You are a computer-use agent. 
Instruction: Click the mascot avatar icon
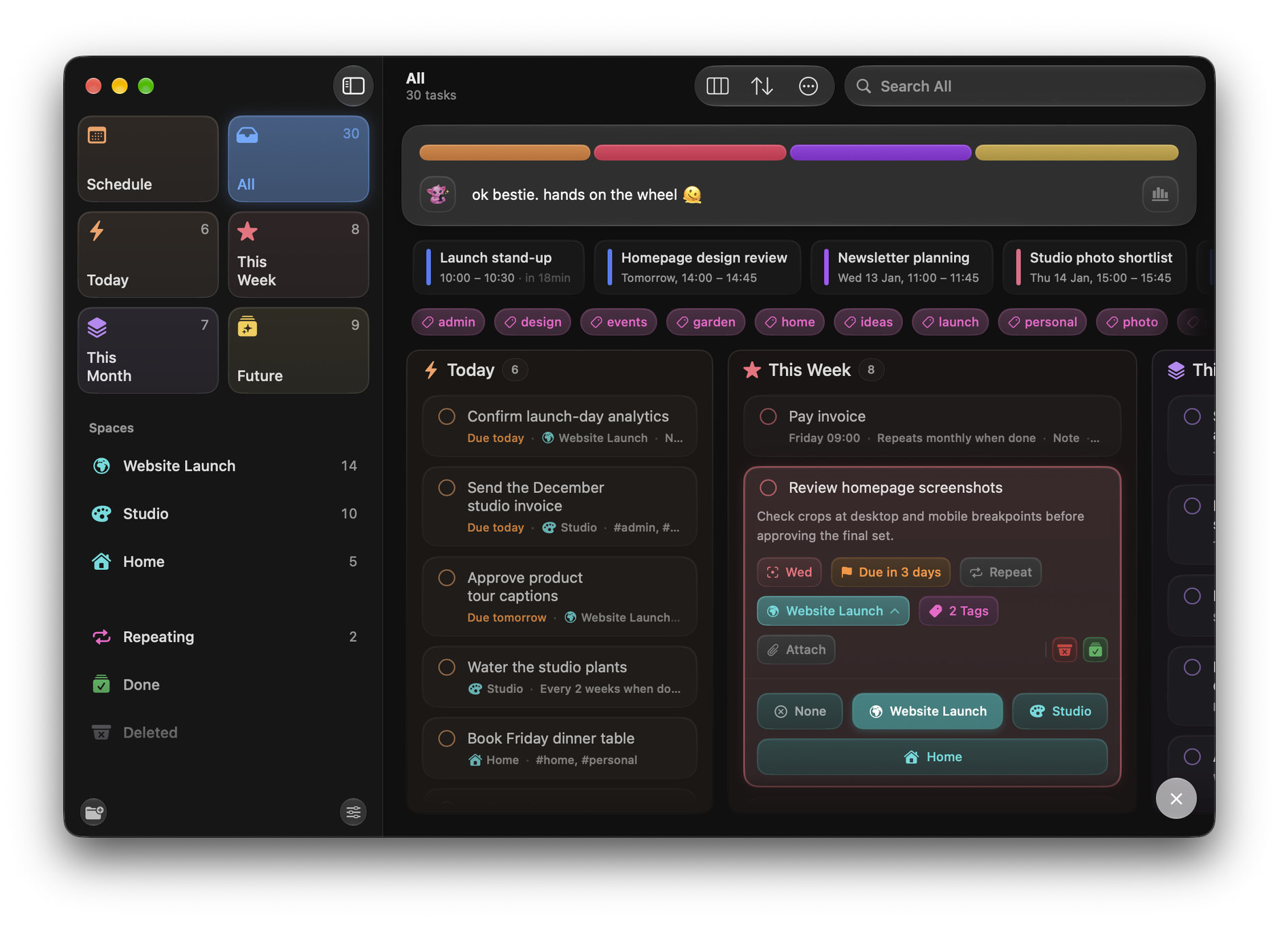pos(438,194)
